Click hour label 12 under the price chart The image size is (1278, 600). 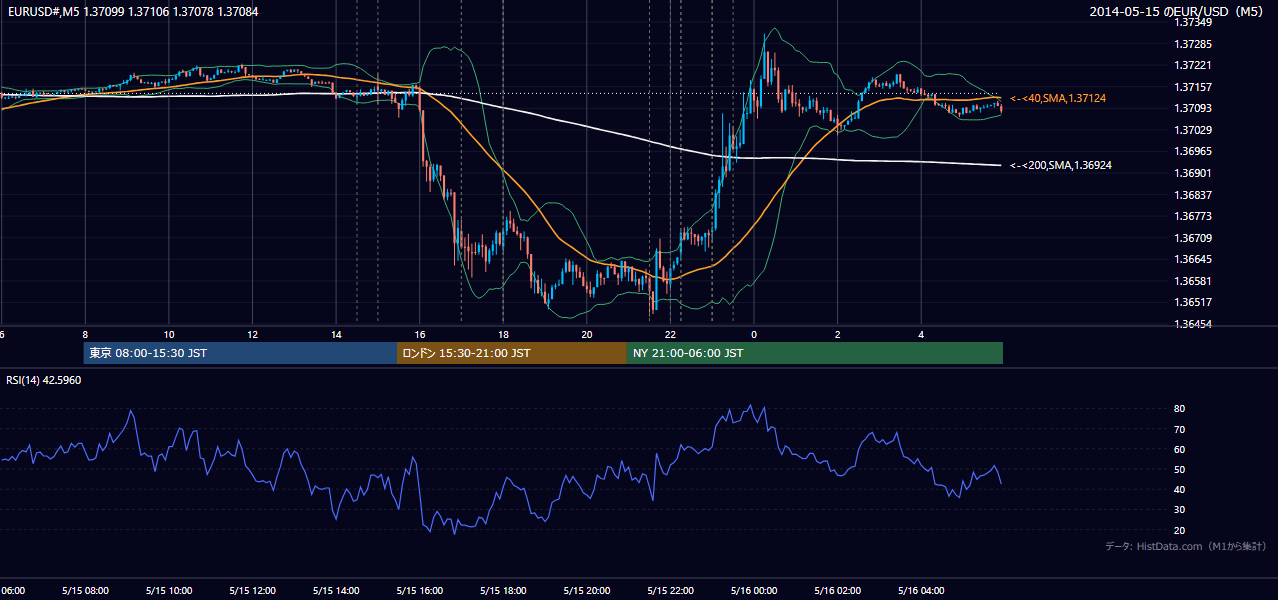click(252, 334)
